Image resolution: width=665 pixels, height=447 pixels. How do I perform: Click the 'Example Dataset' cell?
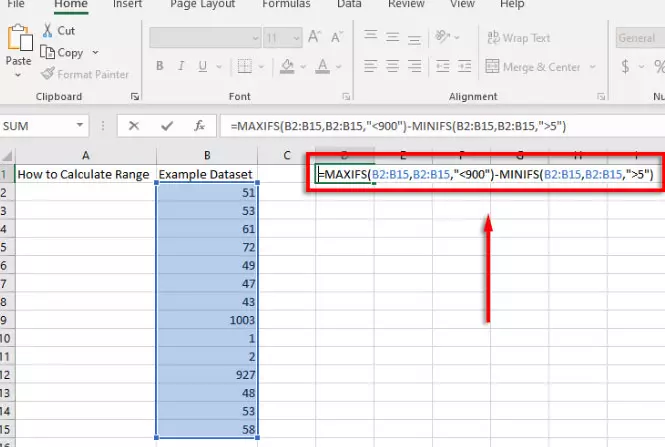coord(207,174)
